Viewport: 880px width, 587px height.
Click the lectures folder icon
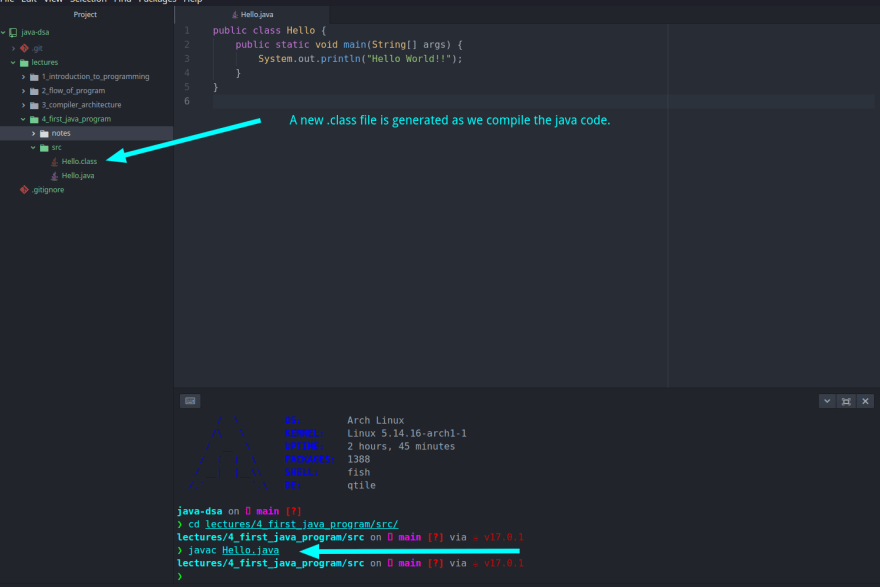(x=24, y=63)
